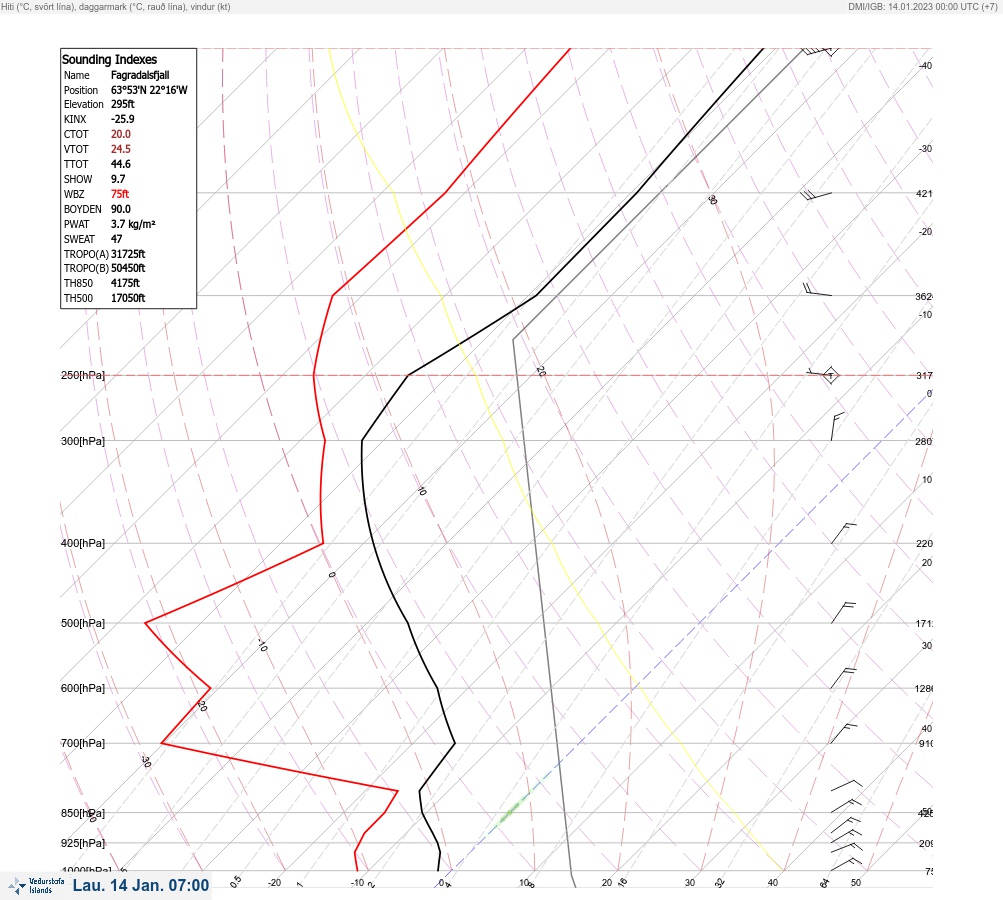This screenshot has width=1003, height=900.
Task: Click the 500[hPa] pressure label
Action: tap(83, 623)
